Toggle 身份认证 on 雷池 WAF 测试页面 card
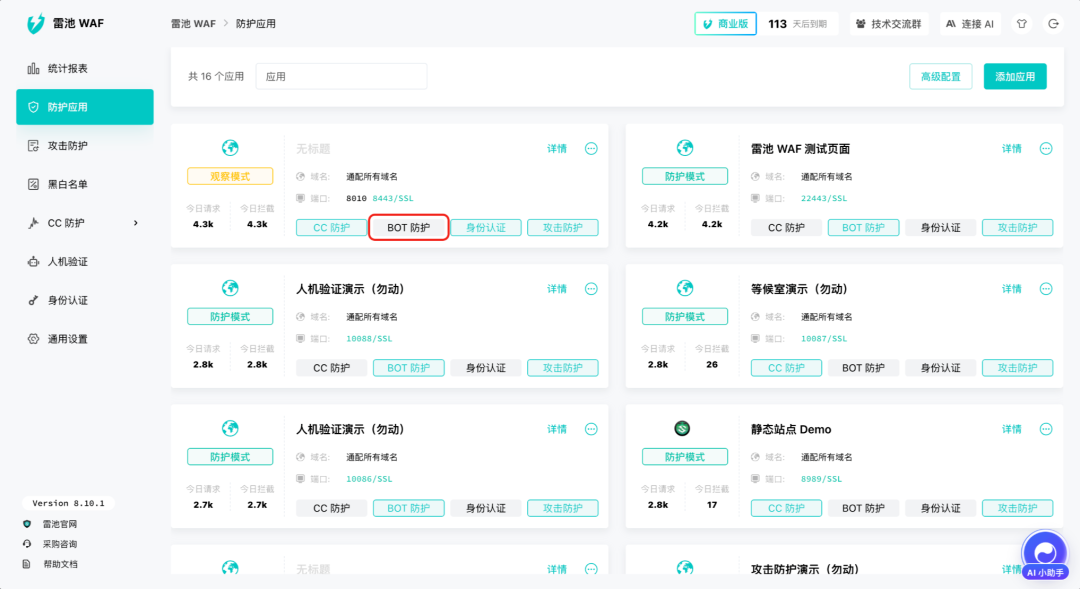 point(940,227)
